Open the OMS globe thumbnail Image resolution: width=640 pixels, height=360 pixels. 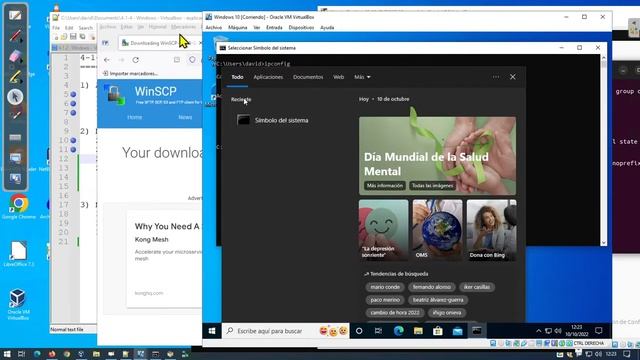[x=437, y=230]
